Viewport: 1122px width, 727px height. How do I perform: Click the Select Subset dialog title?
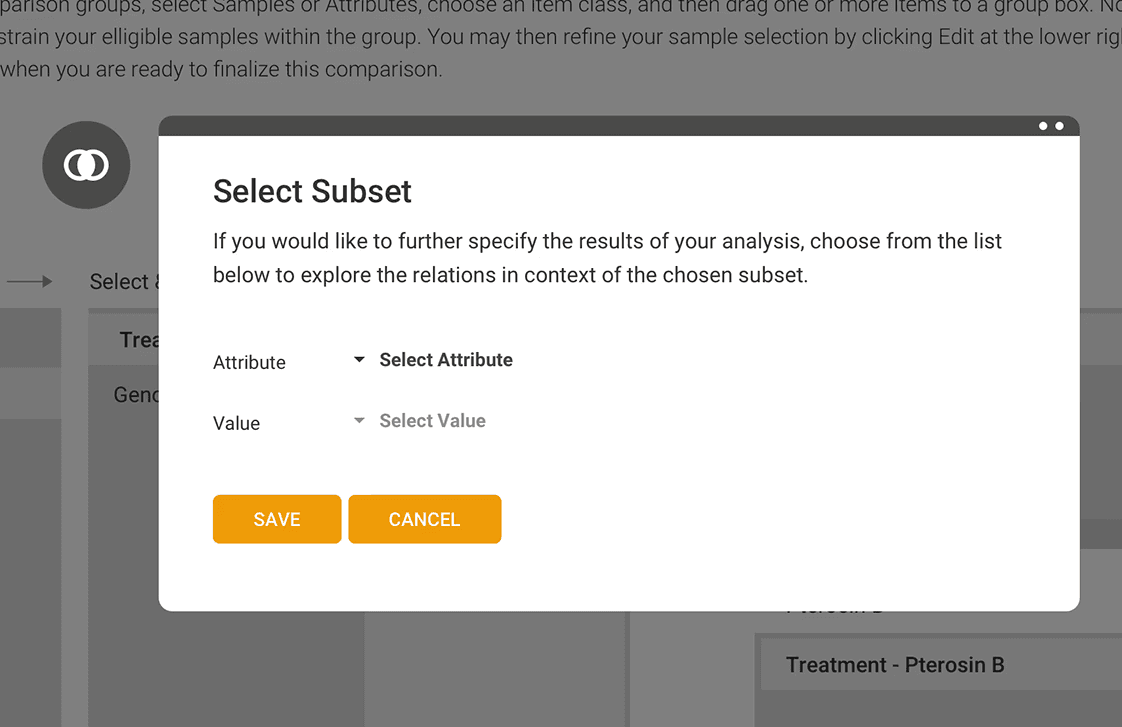point(312,191)
